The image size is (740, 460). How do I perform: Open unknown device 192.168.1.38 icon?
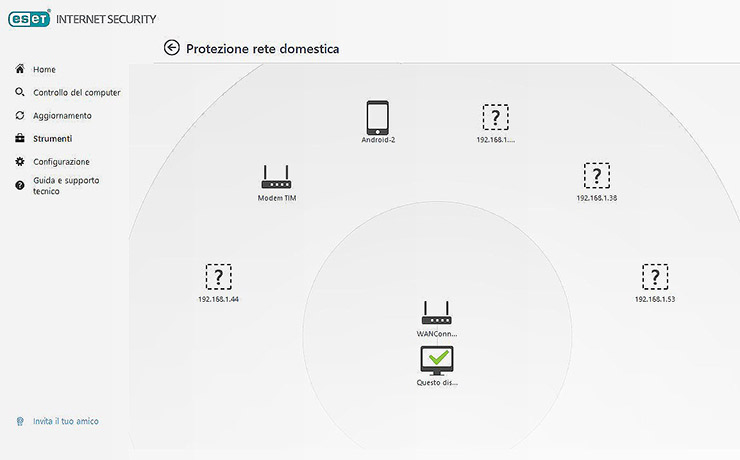coord(597,176)
